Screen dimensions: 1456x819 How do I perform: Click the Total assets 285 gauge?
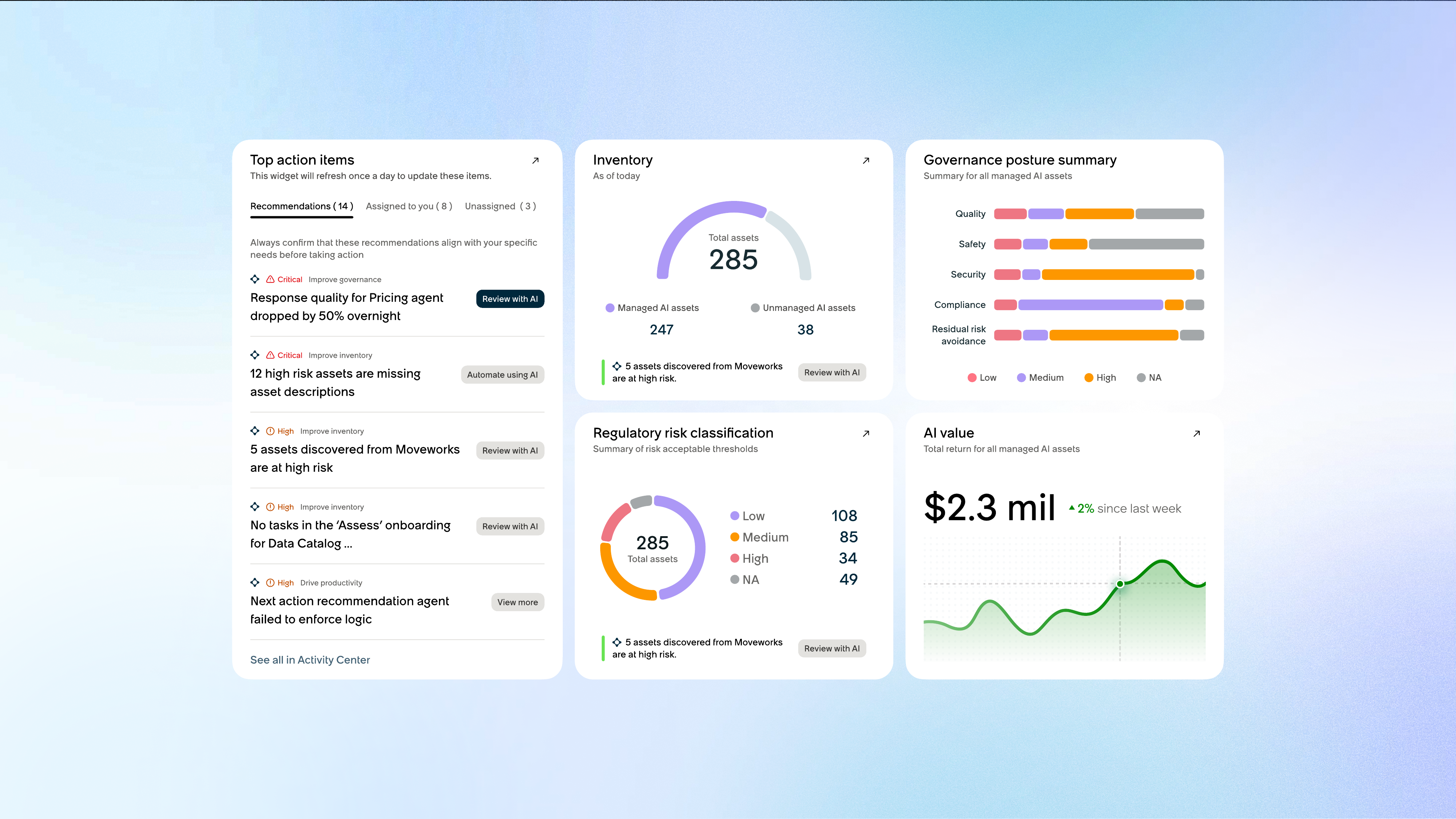(x=734, y=240)
